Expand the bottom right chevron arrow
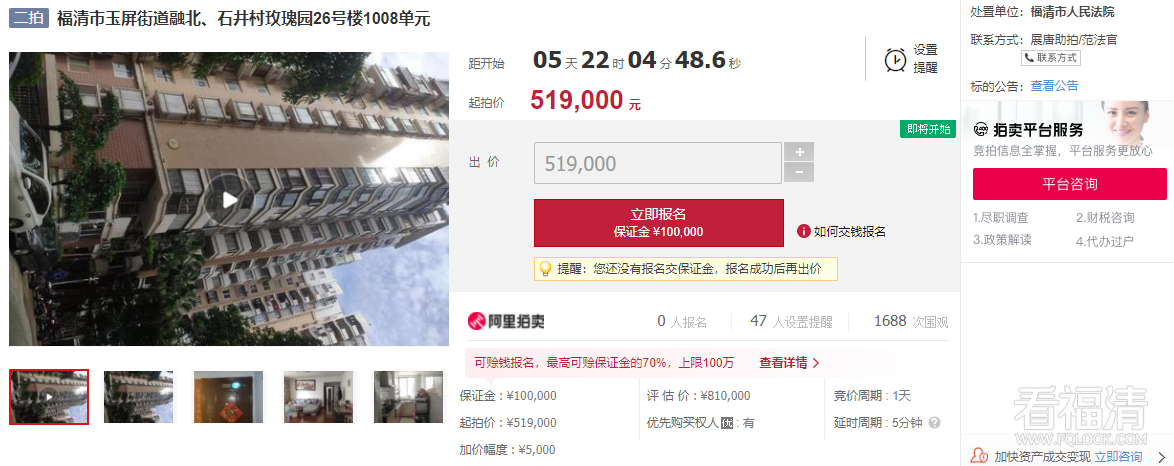Image resolution: width=1174 pixels, height=466 pixels. tap(1161, 456)
